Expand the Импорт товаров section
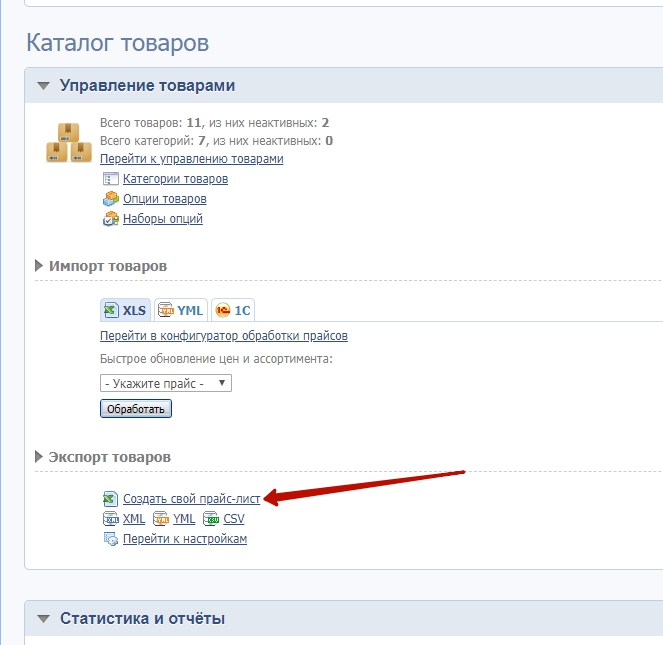The width and height of the screenshot is (663, 645). (x=40, y=266)
